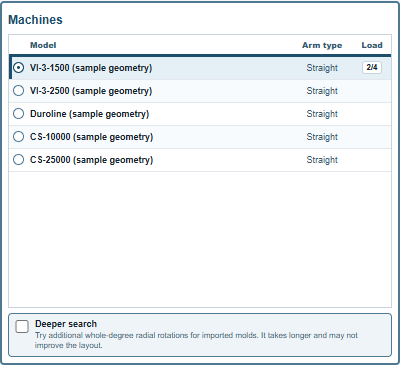The height and width of the screenshot is (365, 400).
Task: Select the VI-3-1500 radio button
Action: [x=18, y=68]
